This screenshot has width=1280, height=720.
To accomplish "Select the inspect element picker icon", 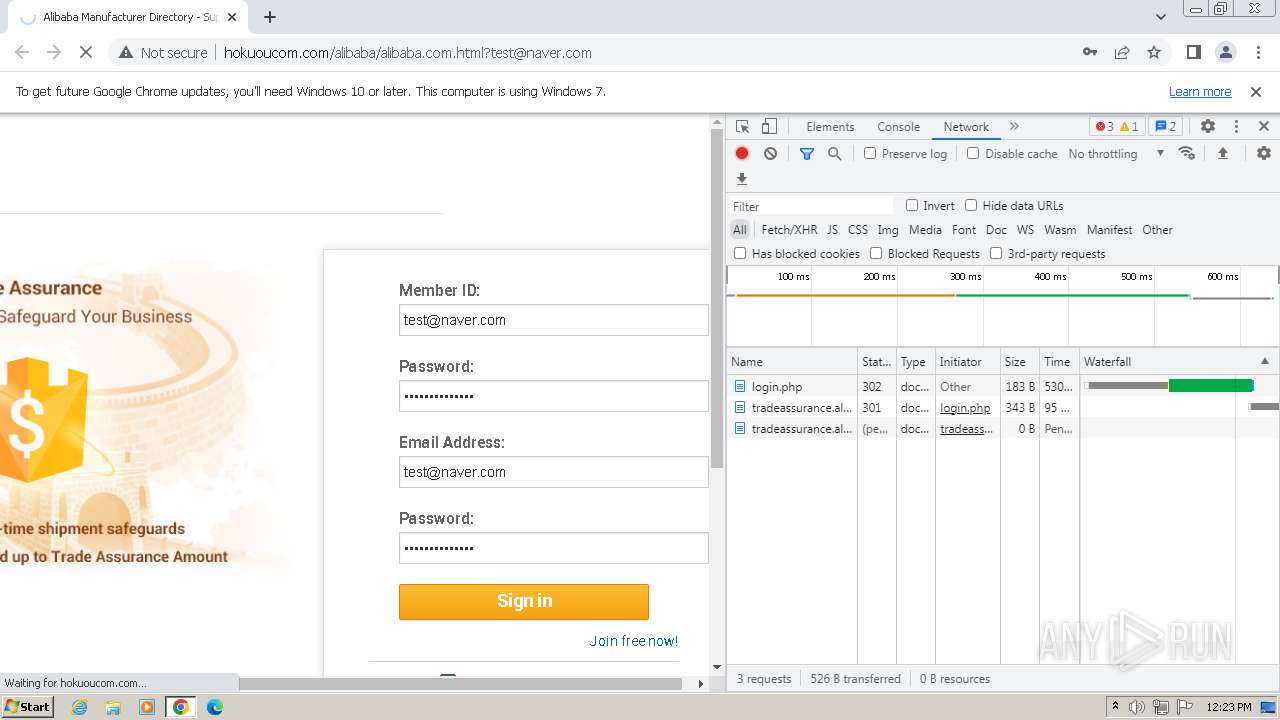I will [x=742, y=127].
